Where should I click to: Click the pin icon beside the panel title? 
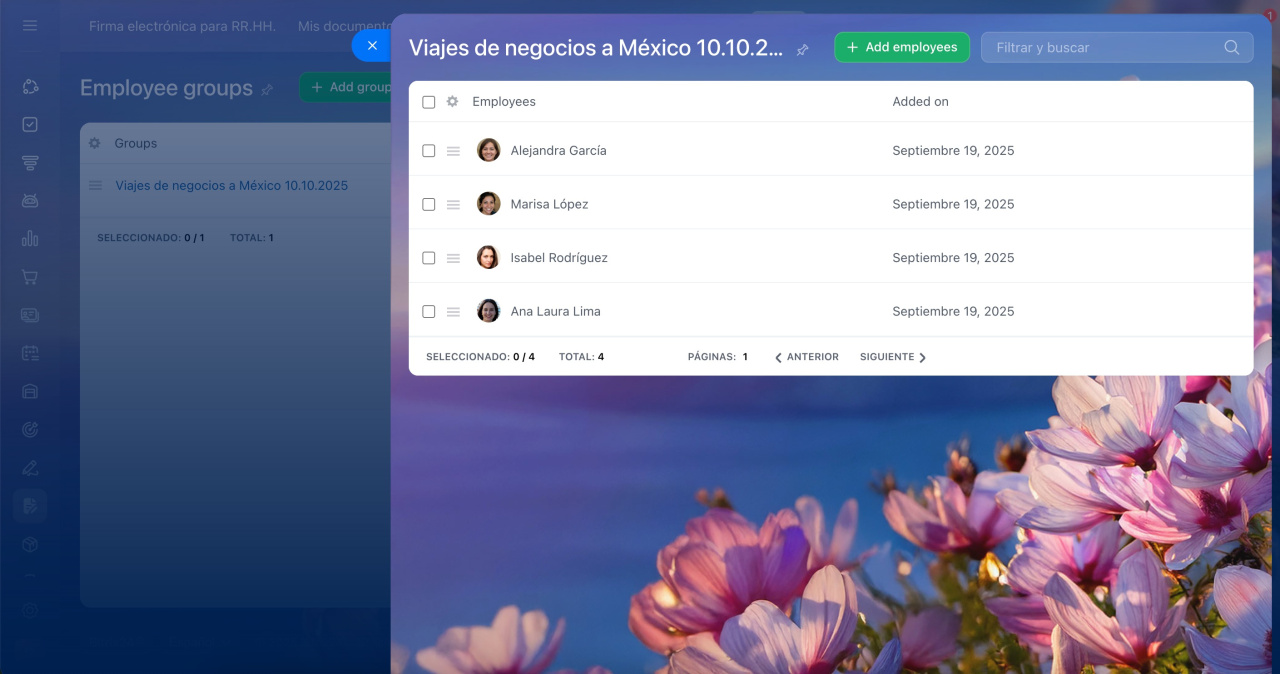point(802,50)
